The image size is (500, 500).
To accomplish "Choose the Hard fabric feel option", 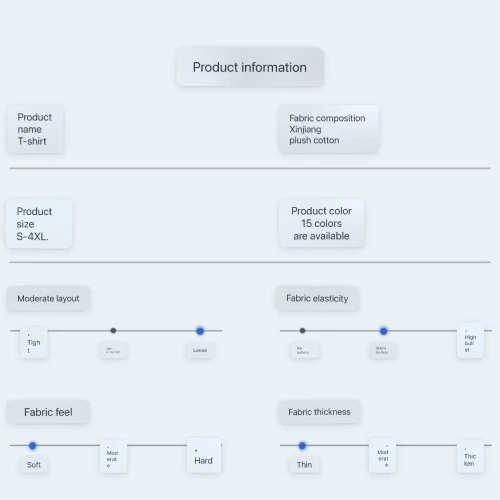I will [x=204, y=455].
